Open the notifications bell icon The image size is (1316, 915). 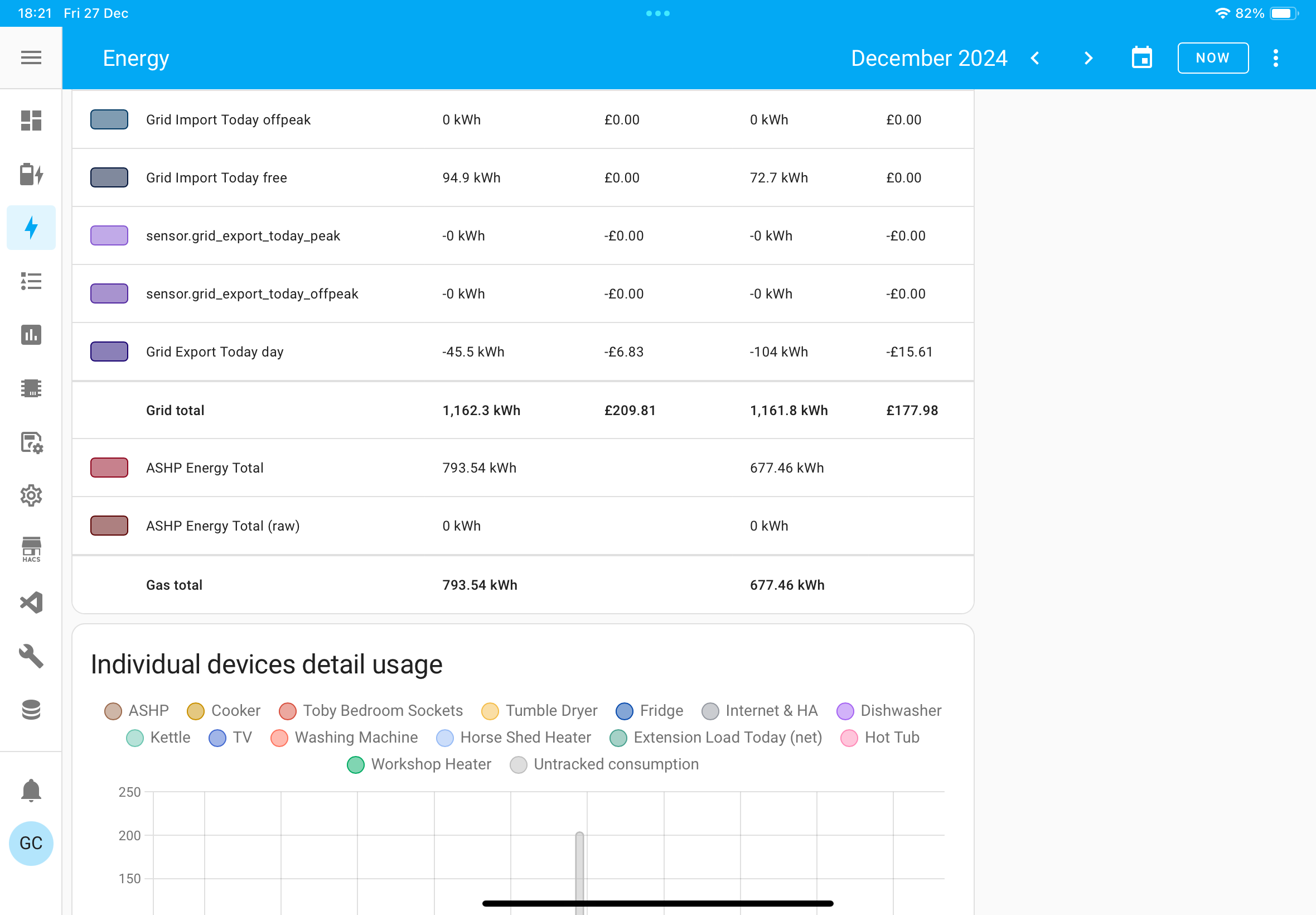tap(31, 791)
